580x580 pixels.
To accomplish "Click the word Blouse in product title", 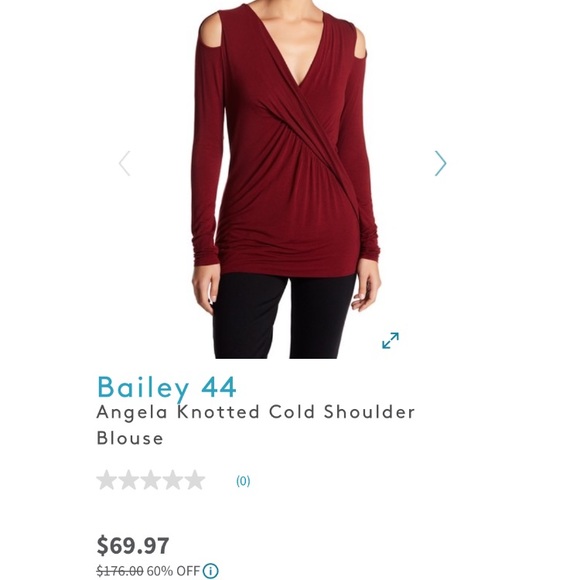I will [x=130, y=438].
